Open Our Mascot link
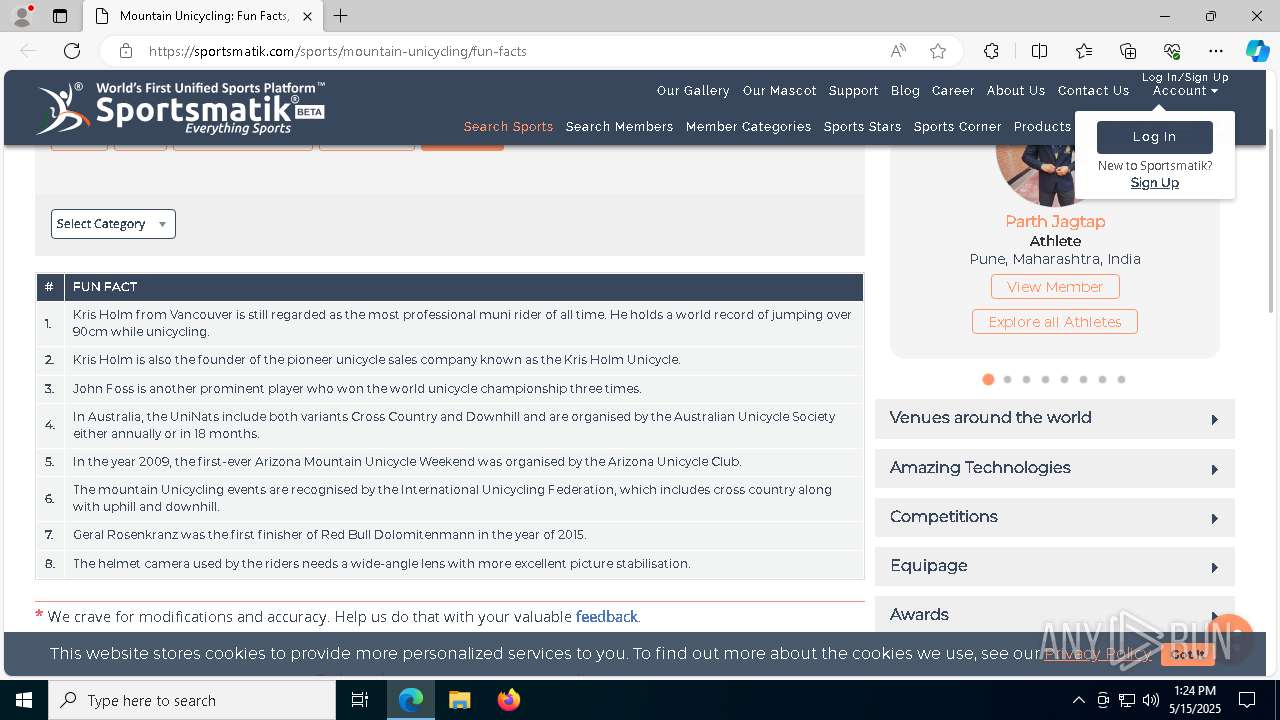1280x720 pixels. 779,91
